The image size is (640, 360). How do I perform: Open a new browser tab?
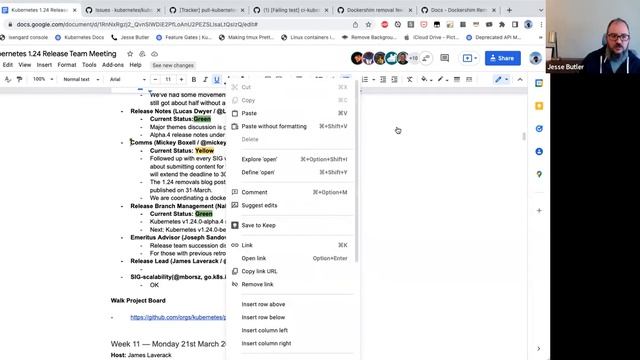pyautogui.click(x=509, y=10)
